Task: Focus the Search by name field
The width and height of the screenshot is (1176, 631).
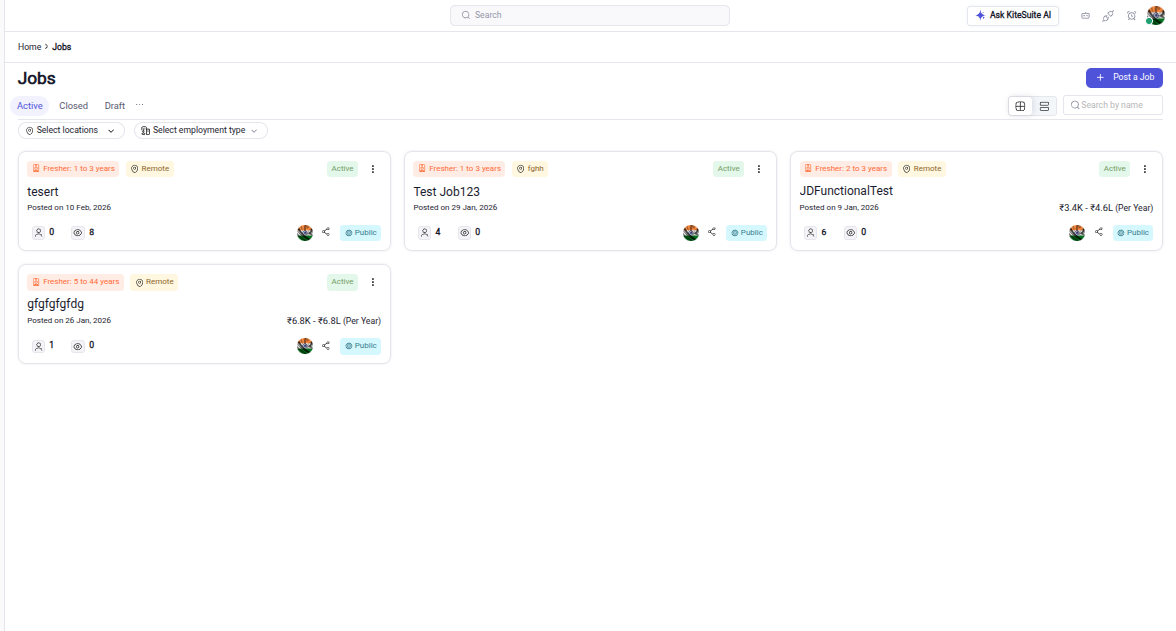Action: pos(1113,105)
